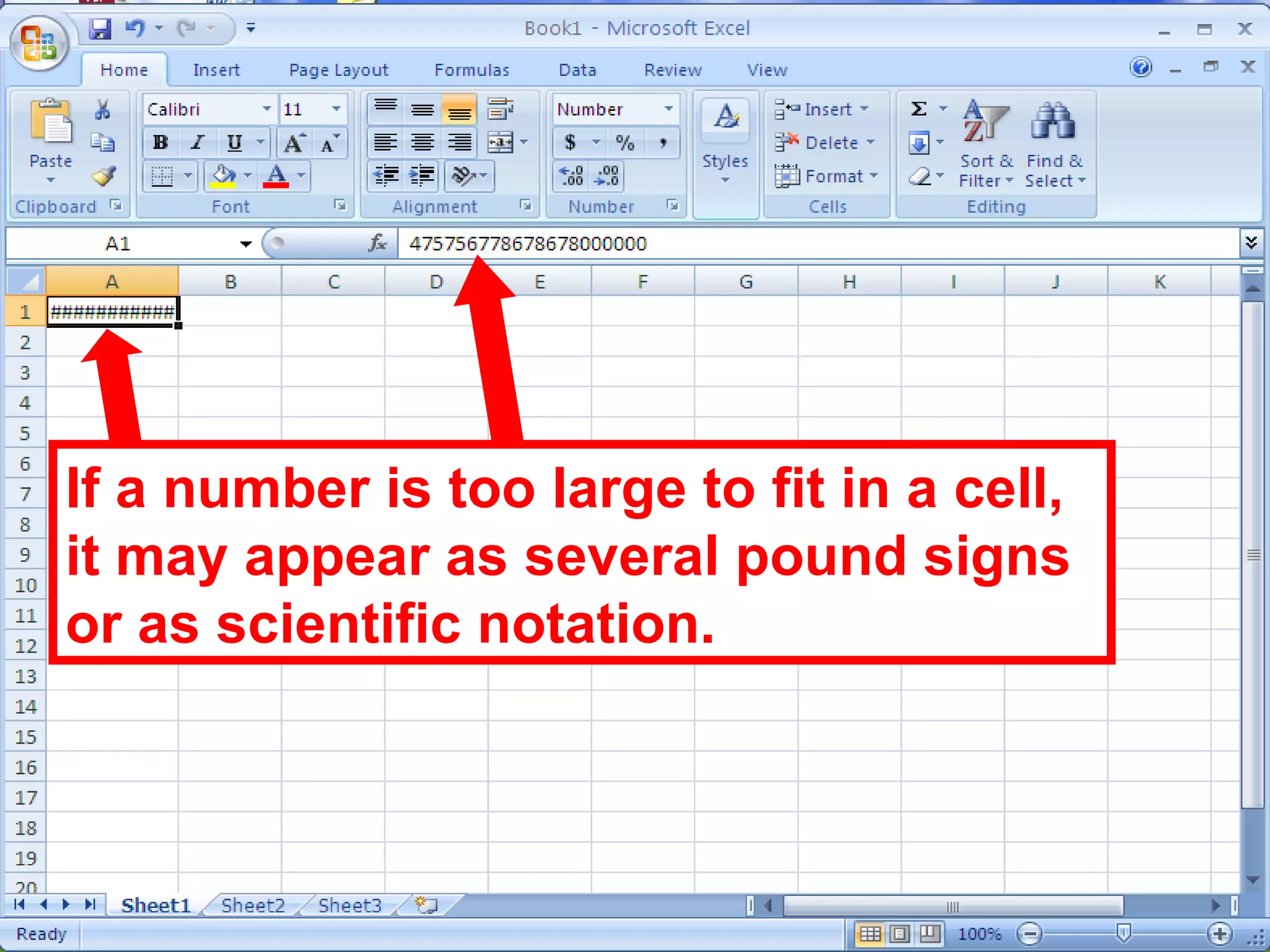The image size is (1270, 952).
Task: Switch to Page Break Preview
Action: coord(930,933)
